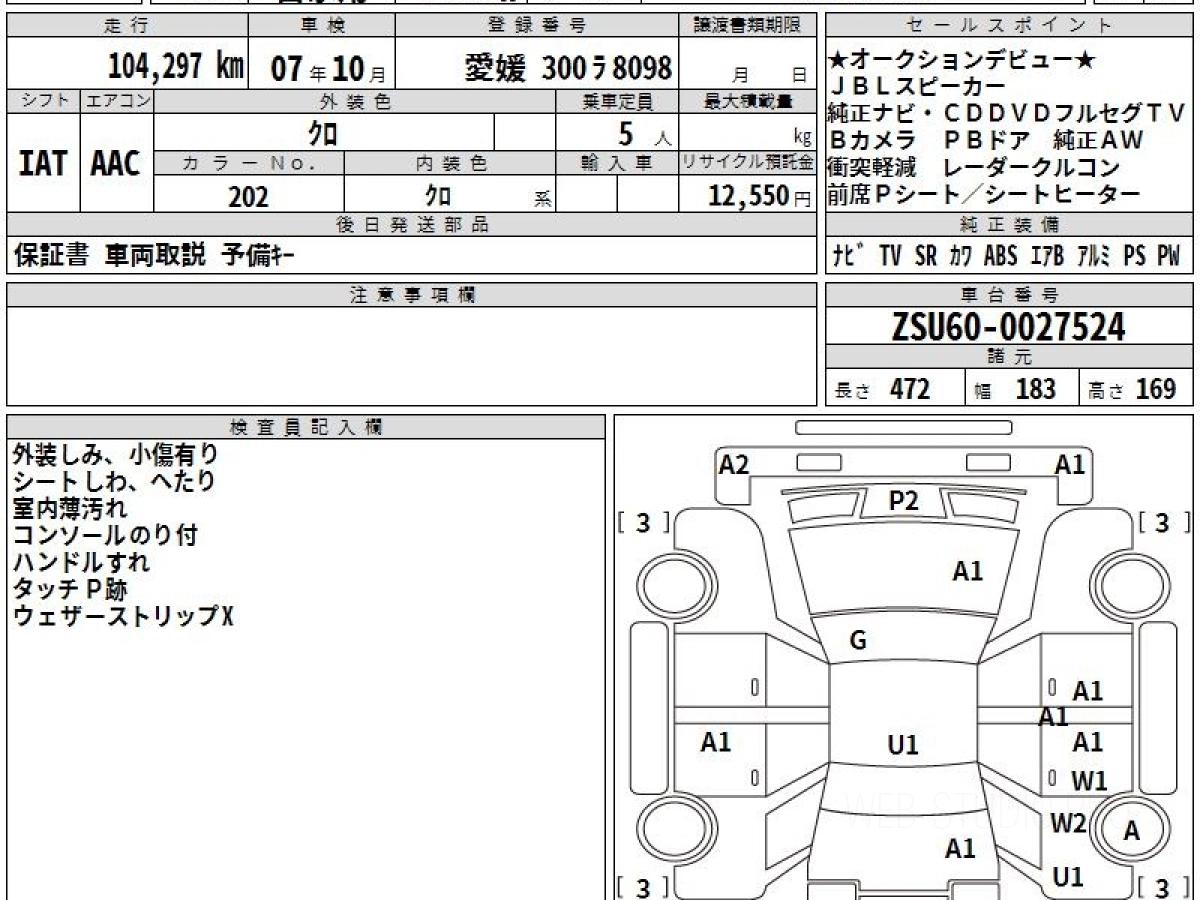Image resolution: width=1200 pixels, height=900 pixels.
Task: Select the 車検 column header
Action: pos(321,27)
